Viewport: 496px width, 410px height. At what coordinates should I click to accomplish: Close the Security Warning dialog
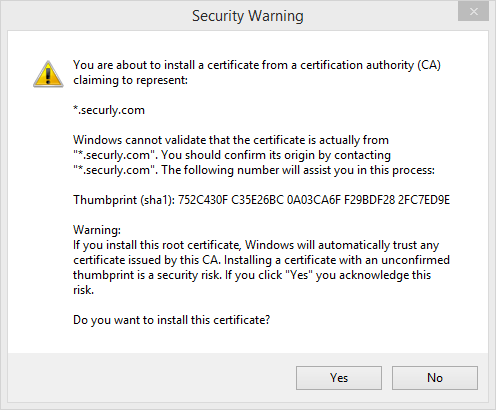[x=473, y=12]
